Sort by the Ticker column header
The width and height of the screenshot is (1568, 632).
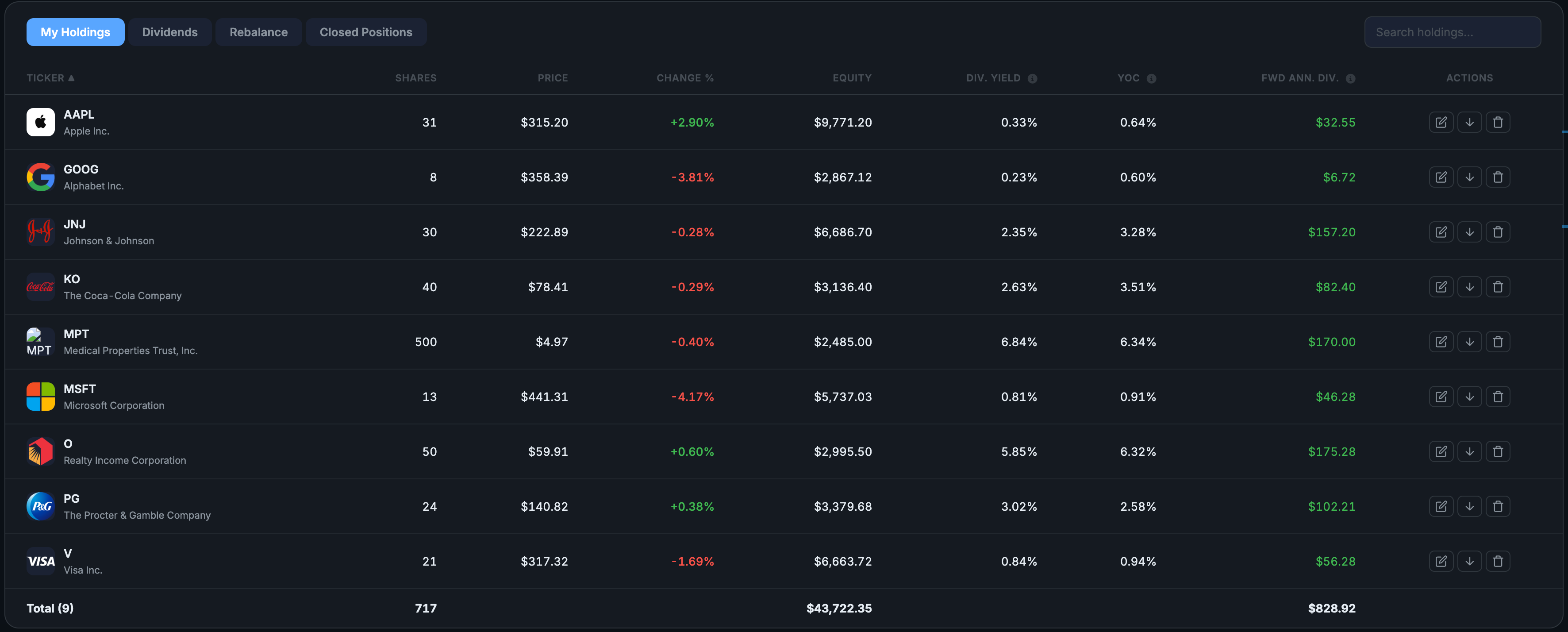coord(50,78)
